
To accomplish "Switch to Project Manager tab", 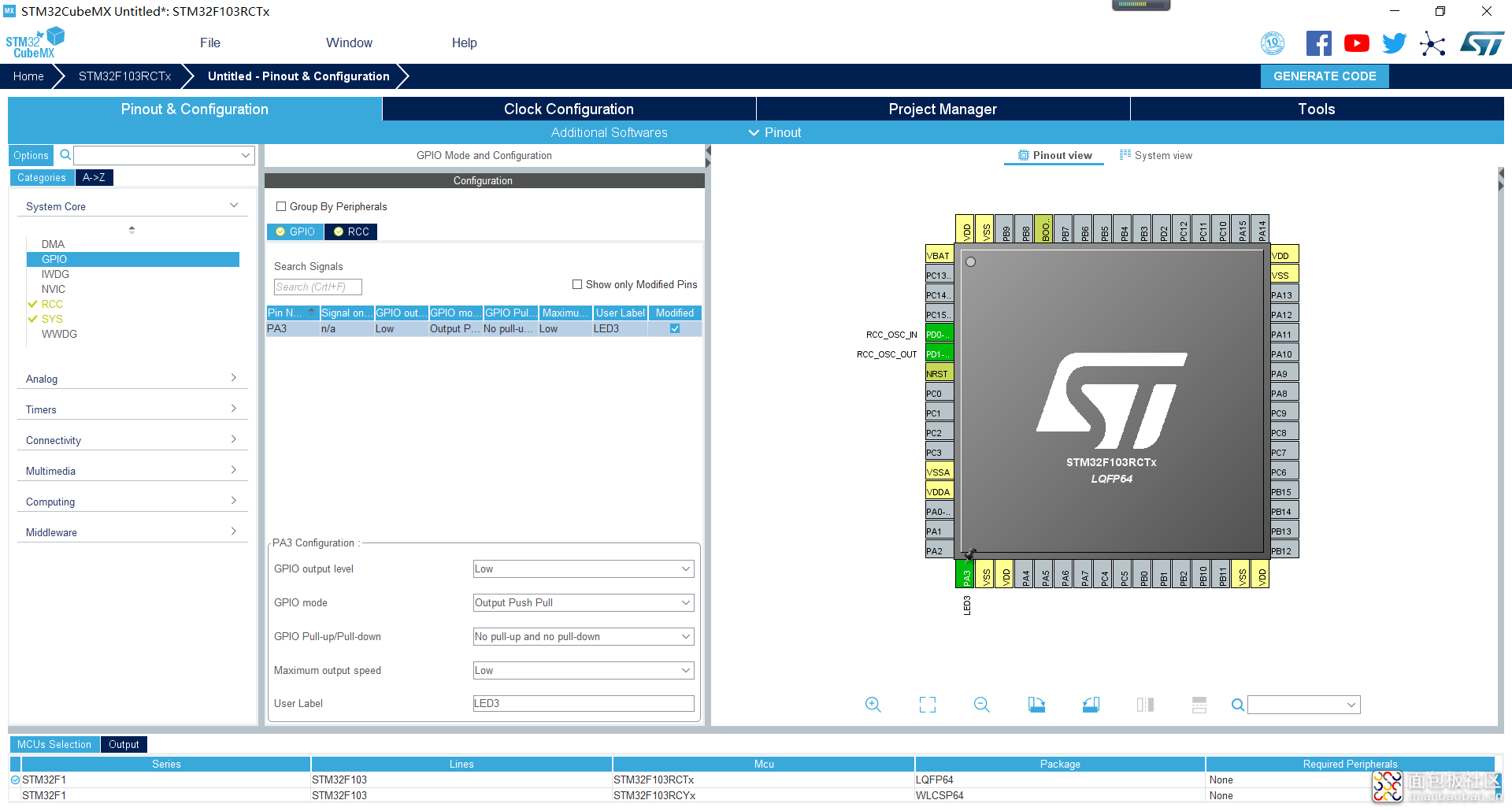I will [943, 109].
